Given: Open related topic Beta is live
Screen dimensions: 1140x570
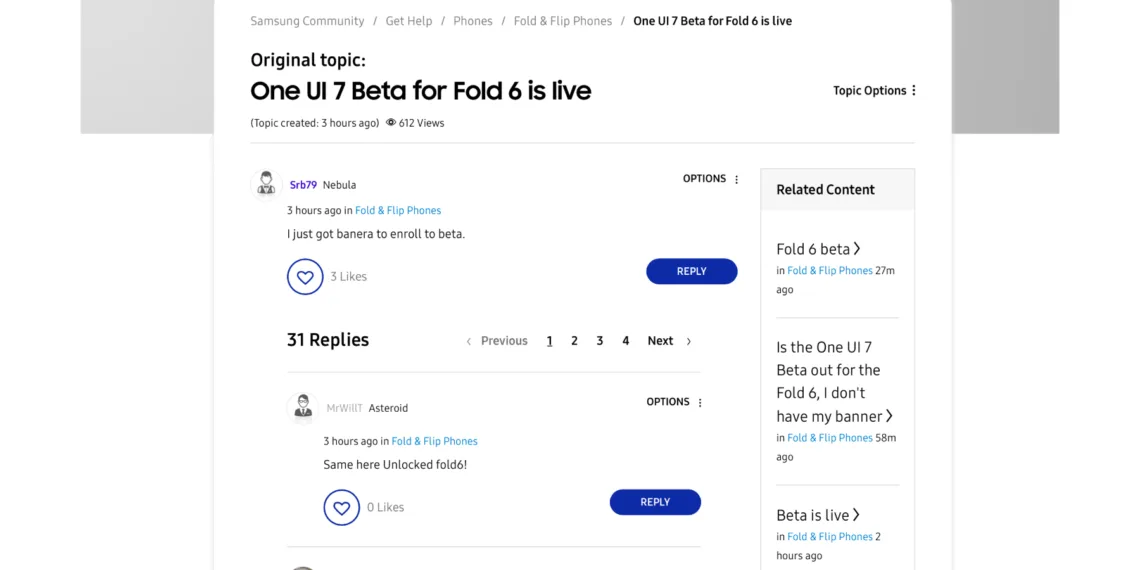Looking at the screenshot, I should point(813,516).
